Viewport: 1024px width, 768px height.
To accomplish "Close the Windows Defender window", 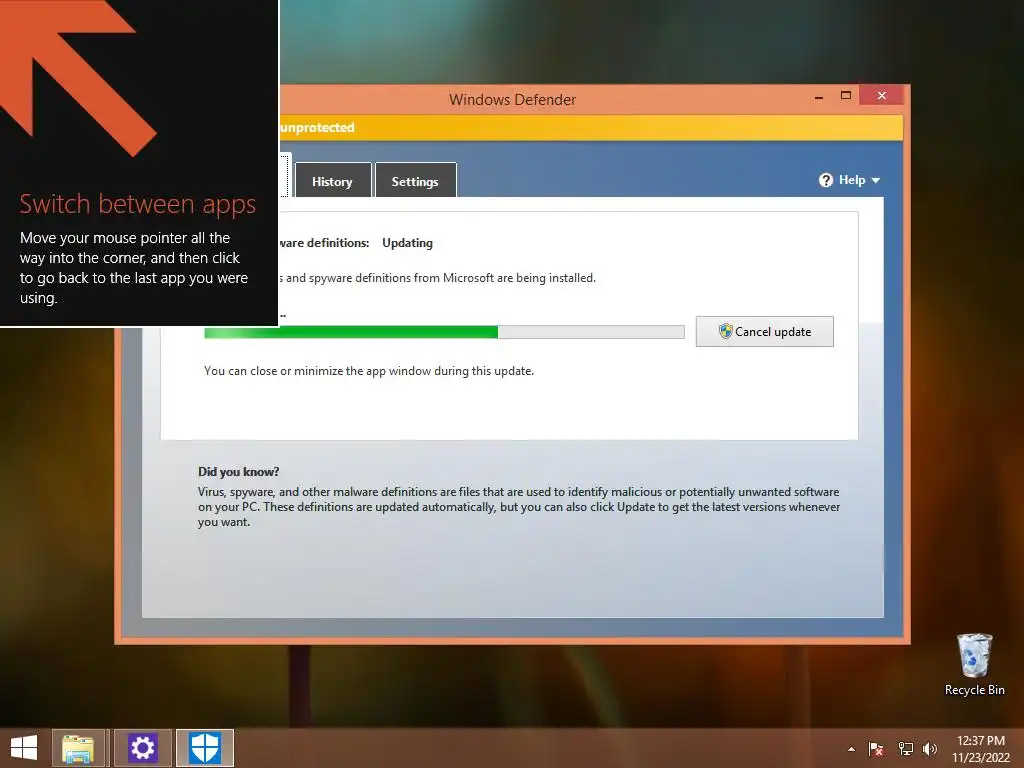I will click(882, 95).
